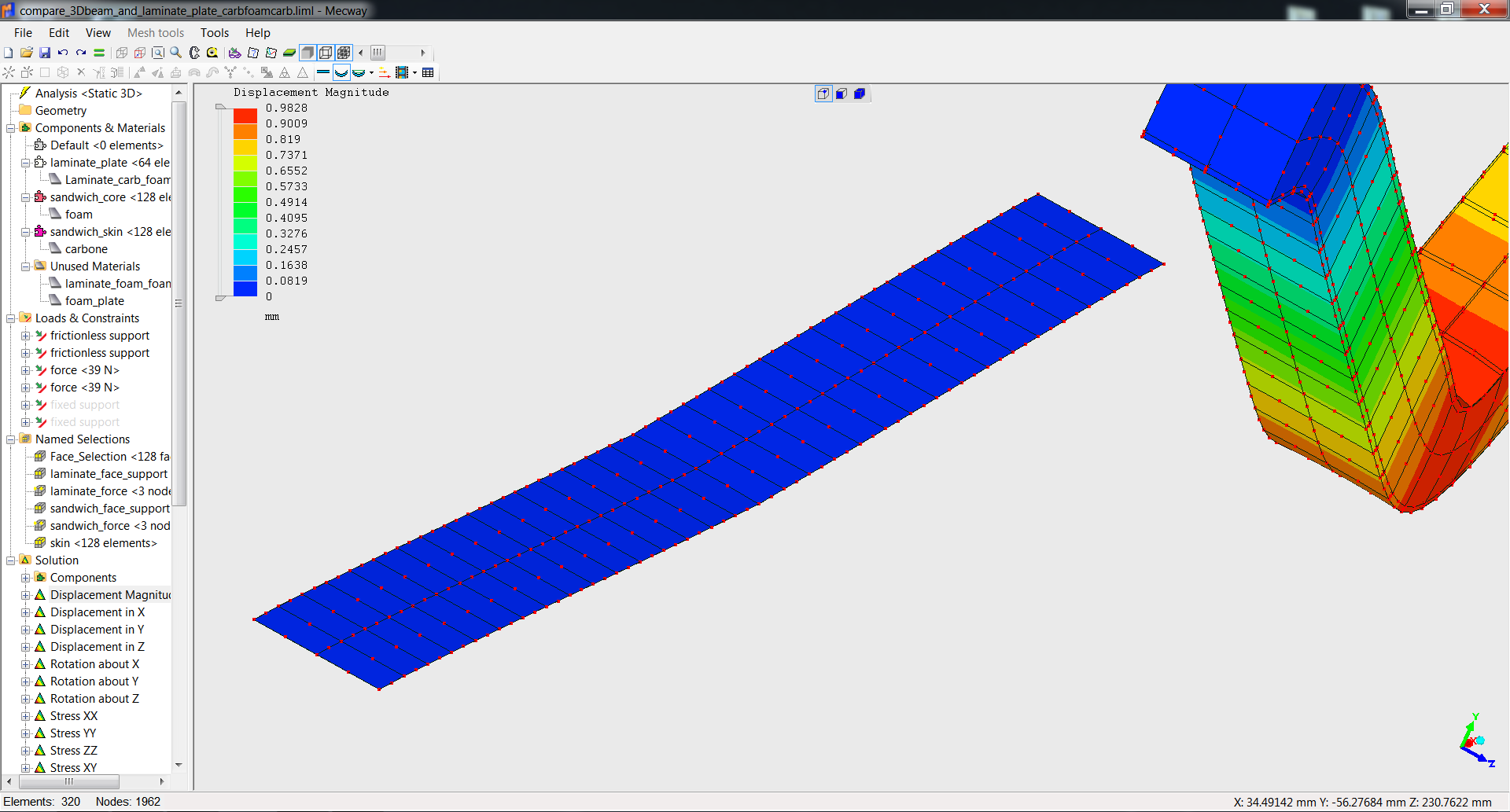Click the save file floppy icon
This screenshot has width=1510, height=812.
pos(45,53)
